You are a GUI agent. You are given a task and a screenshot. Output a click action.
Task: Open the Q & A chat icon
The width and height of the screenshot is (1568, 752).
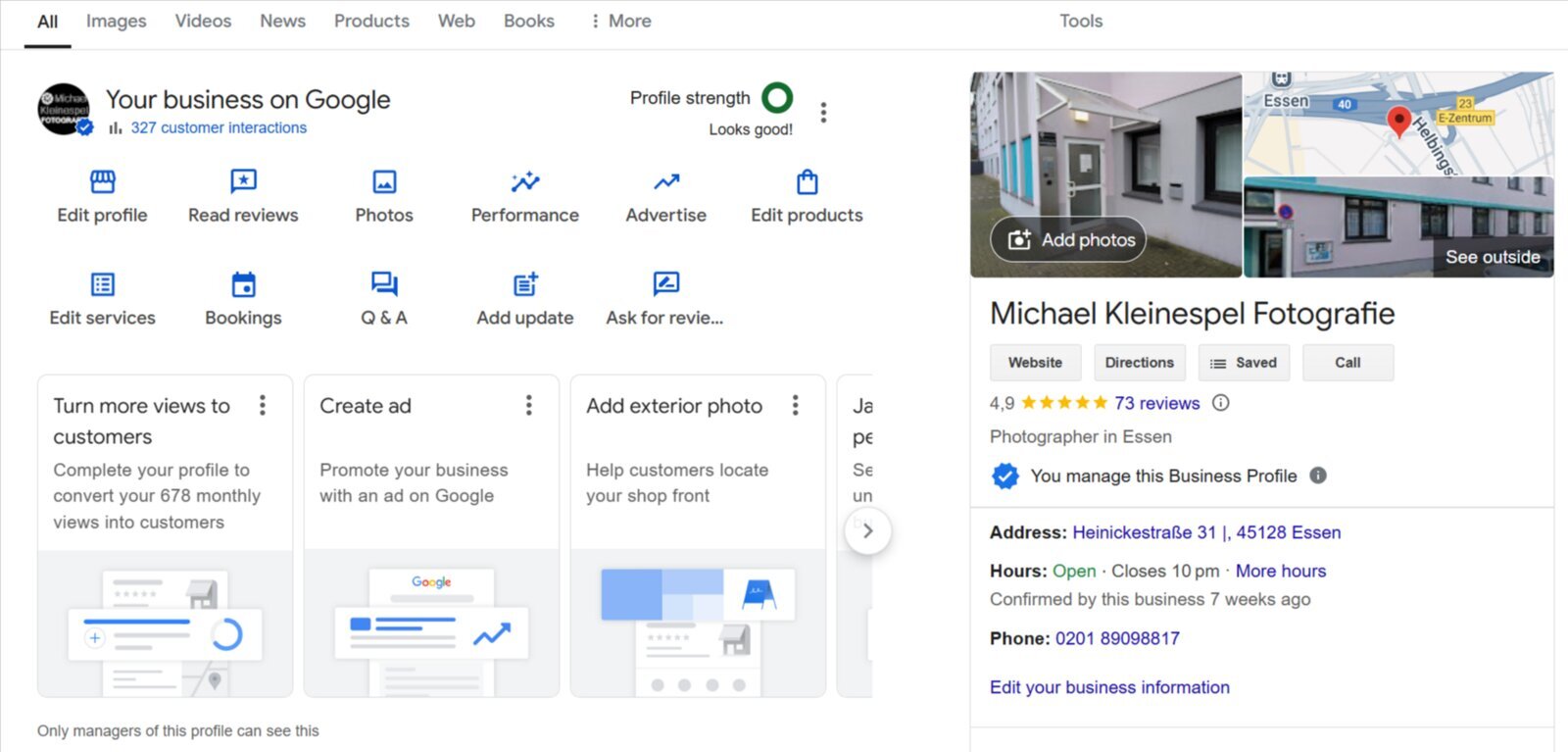[x=384, y=284]
